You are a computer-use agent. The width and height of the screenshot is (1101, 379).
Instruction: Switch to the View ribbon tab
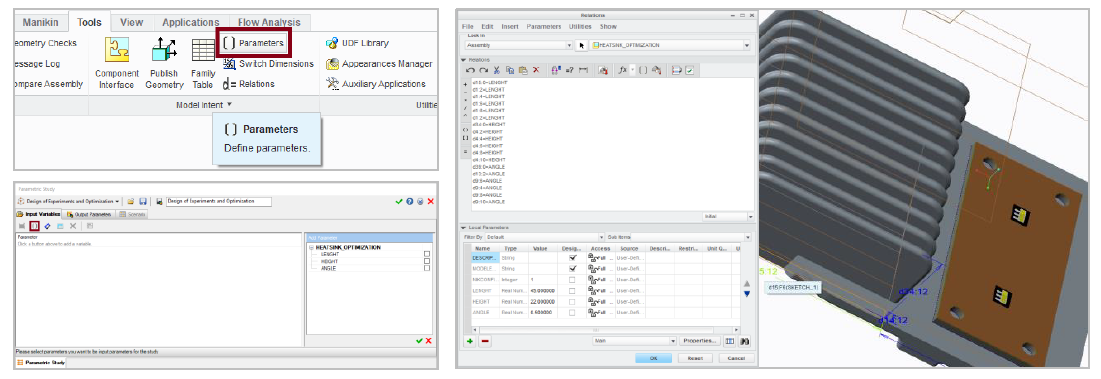point(131,22)
